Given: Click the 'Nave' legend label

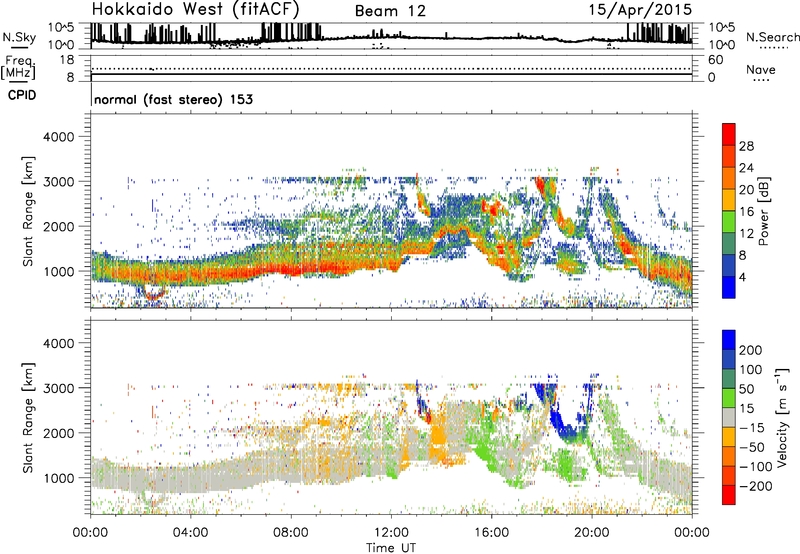Looking at the screenshot, I should (x=761, y=69).
